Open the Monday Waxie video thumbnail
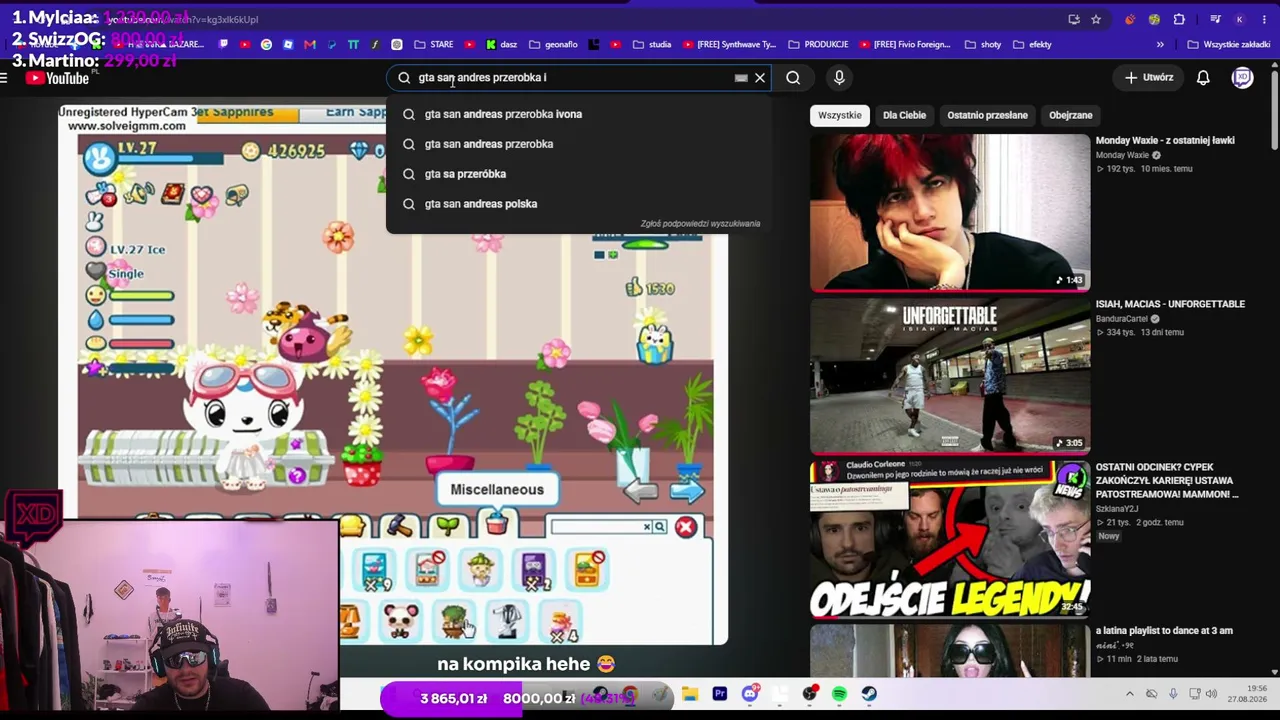Screen dimensions: 1280x720 950,212
